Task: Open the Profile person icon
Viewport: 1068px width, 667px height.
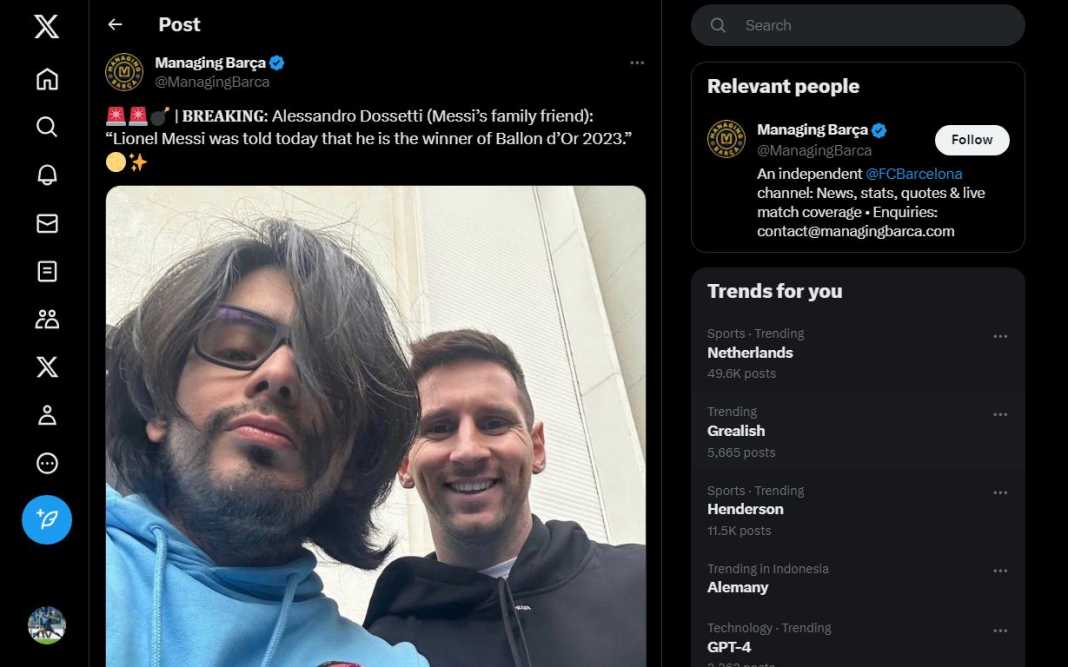Action: 46,415
